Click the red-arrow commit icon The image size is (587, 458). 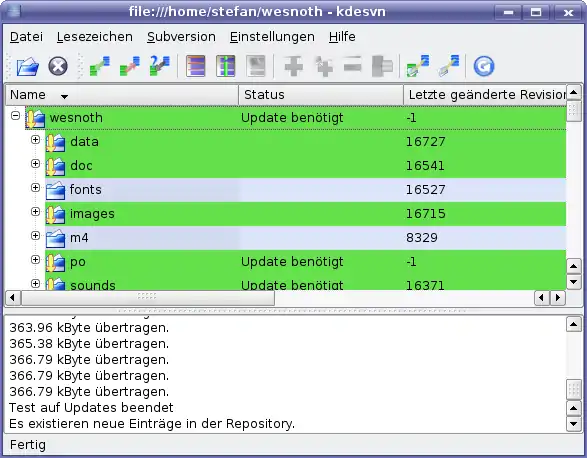(x=130, y=66)
